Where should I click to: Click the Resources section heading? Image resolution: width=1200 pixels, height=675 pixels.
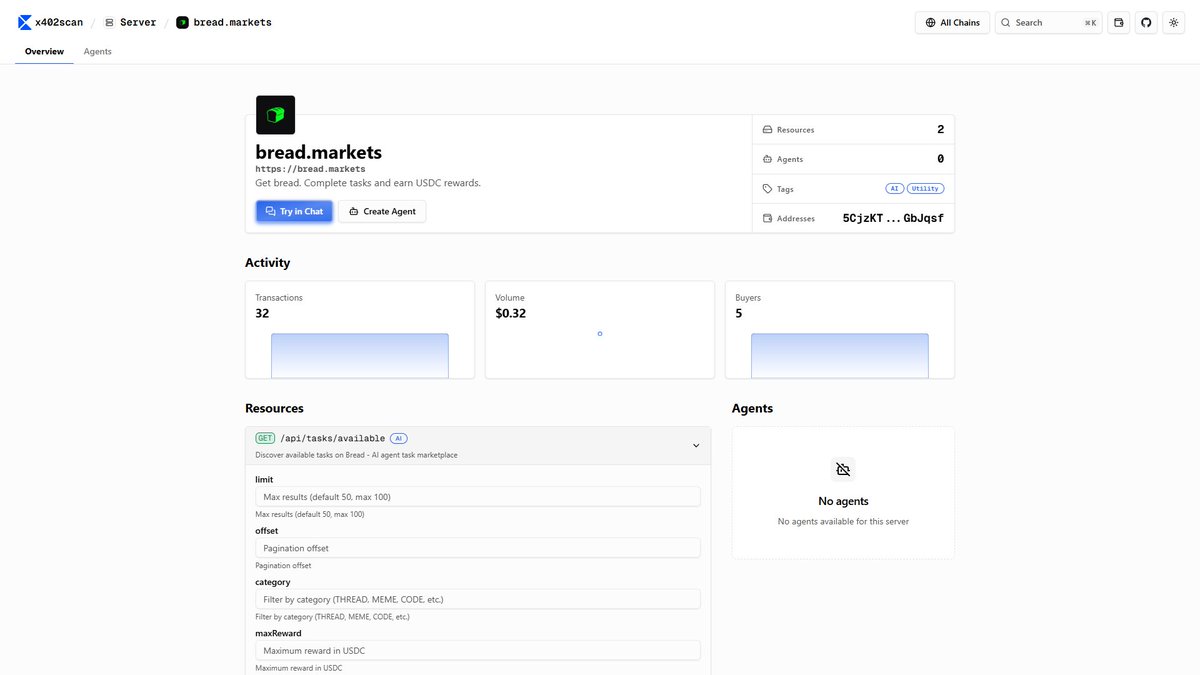click(x=274, y=408)
